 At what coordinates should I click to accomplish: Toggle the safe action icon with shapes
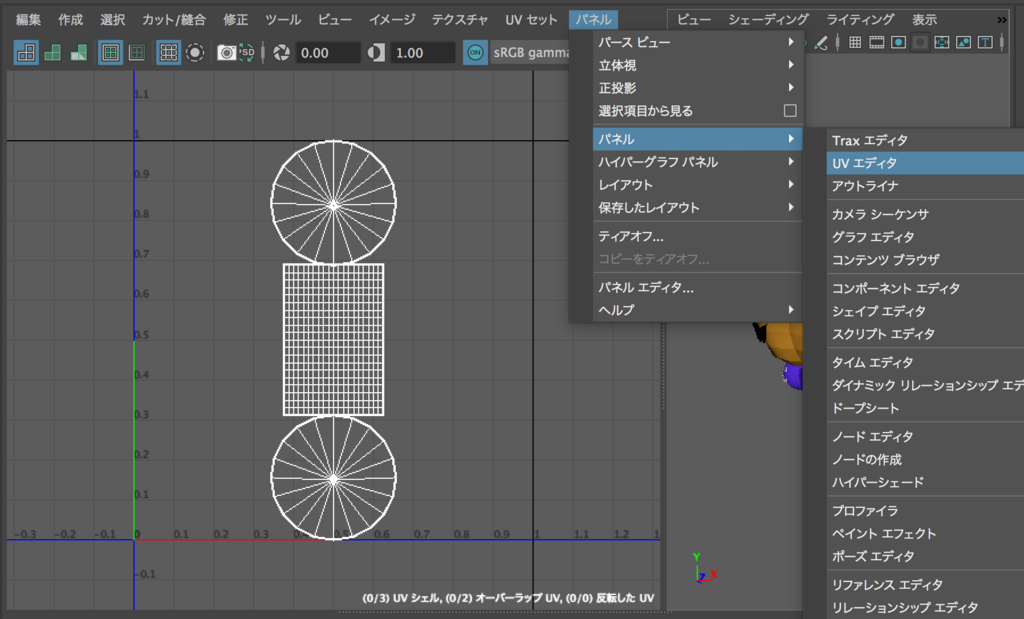[x=963, y=42]
